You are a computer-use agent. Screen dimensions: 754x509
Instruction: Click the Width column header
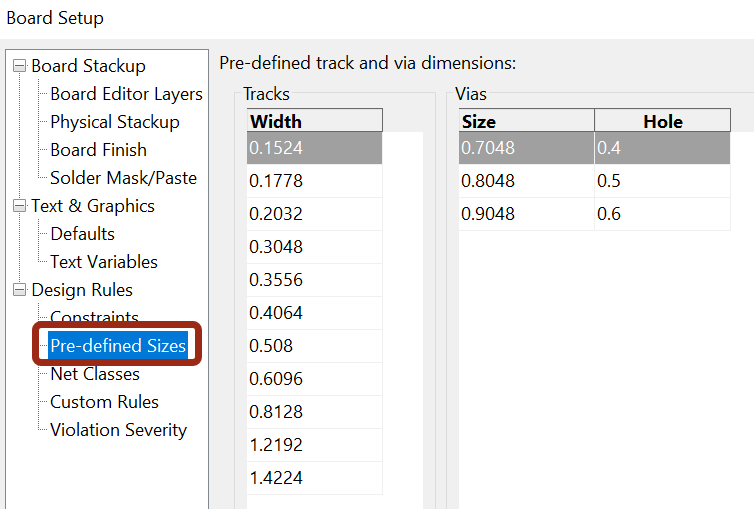315,121
